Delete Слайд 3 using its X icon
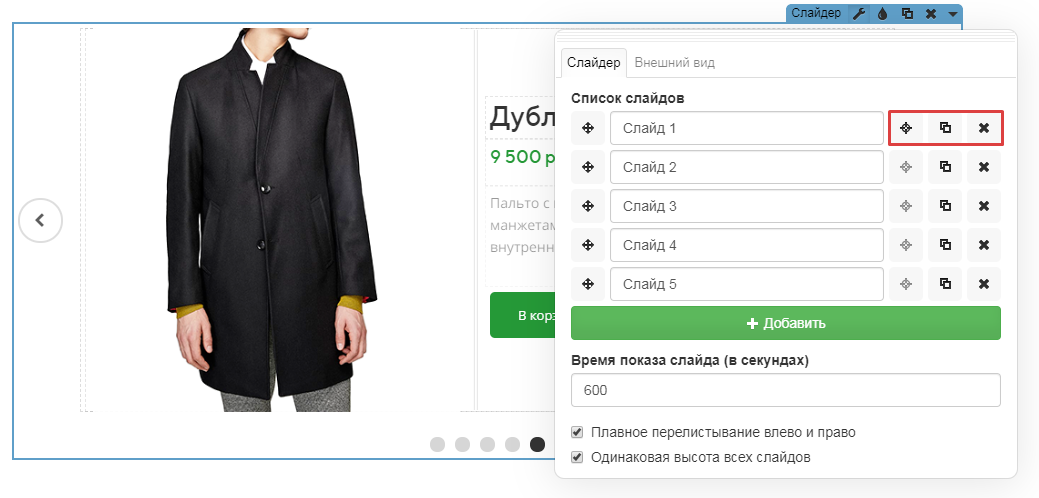1039x498 pixels. pos(983,206)
